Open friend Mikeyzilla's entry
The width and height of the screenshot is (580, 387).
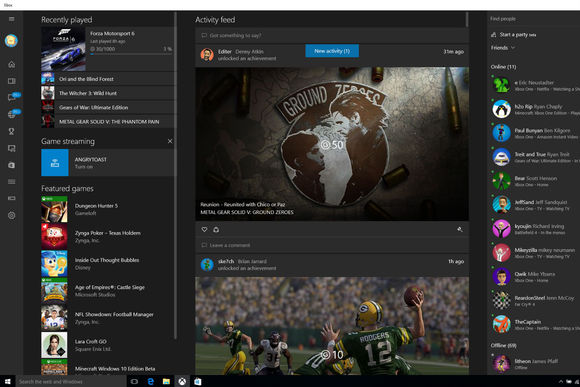coord(535,253)
